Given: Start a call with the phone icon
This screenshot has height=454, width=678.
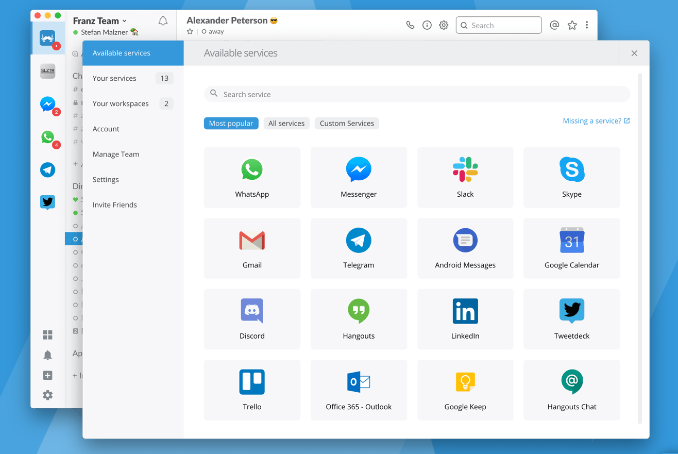Looking at the screenshot, I should click(x=410, y=25).
